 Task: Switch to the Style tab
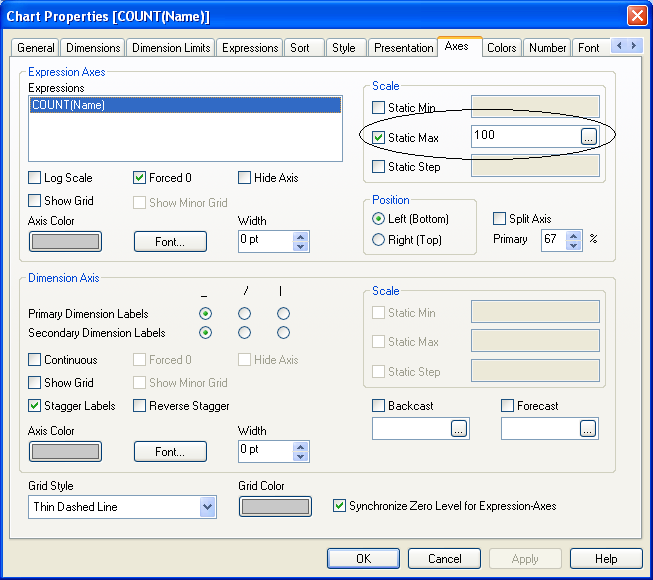344,48
